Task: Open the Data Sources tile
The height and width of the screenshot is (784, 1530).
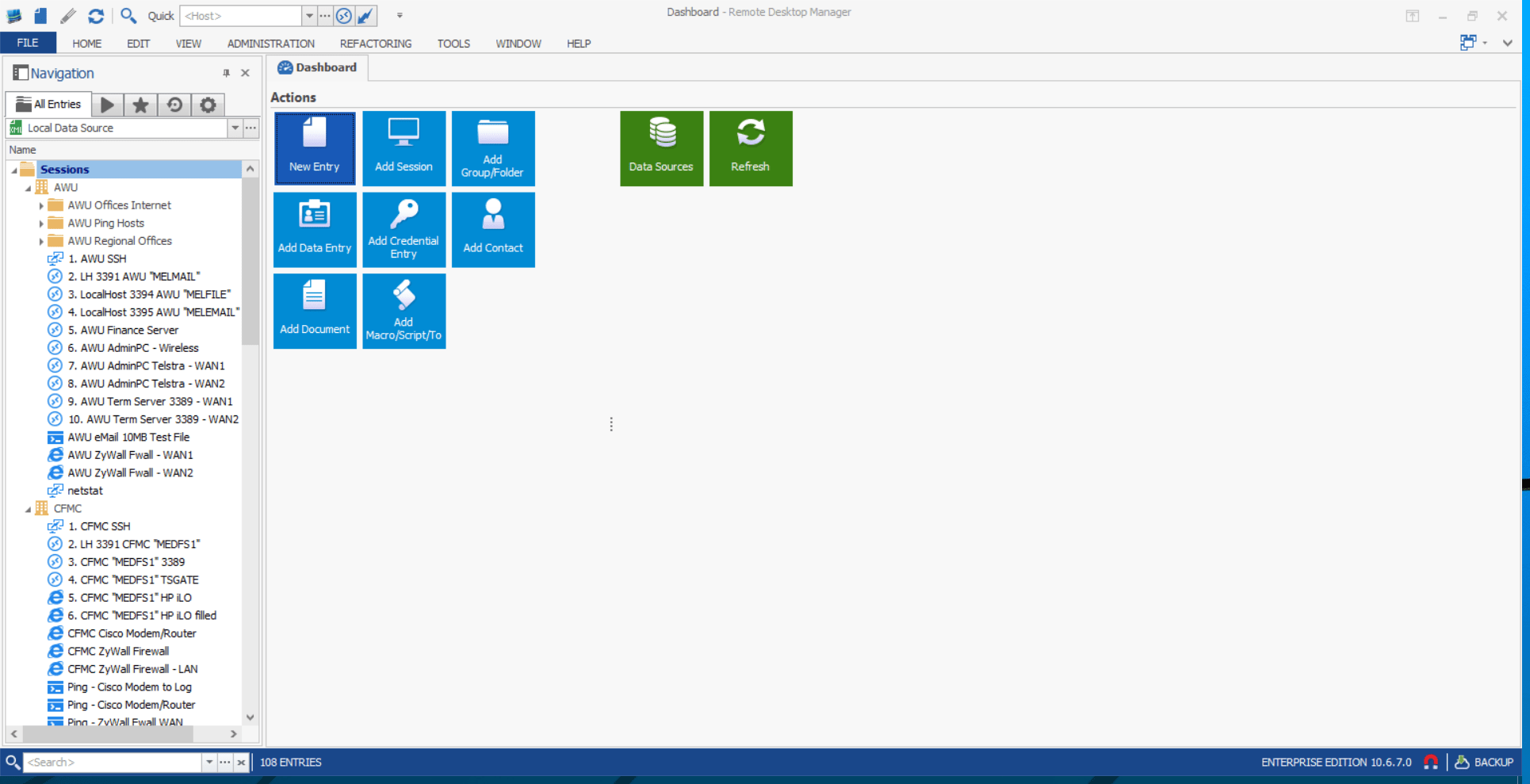Action: (662, 148)
